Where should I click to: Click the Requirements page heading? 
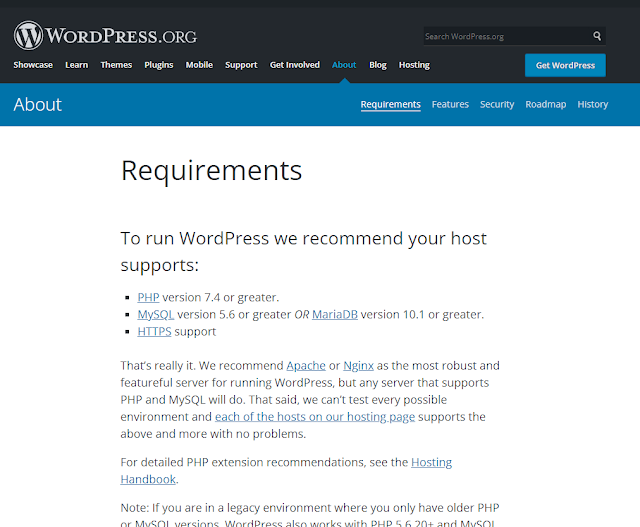(x=211, y=171)
